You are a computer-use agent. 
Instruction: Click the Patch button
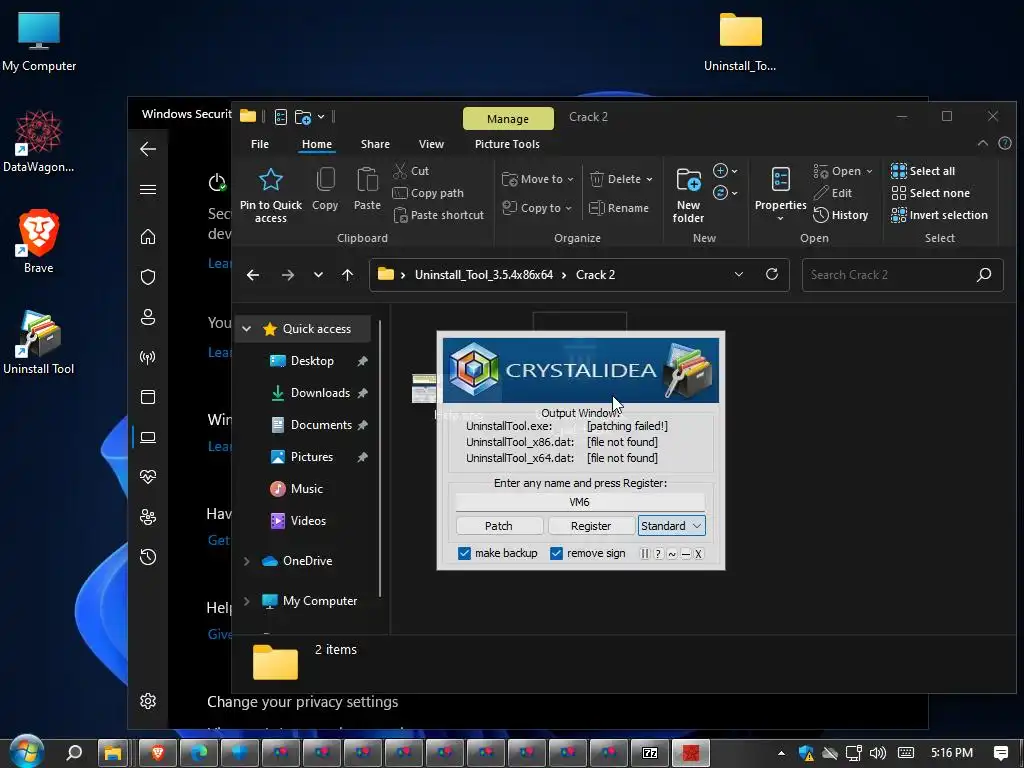click(499, 526)
